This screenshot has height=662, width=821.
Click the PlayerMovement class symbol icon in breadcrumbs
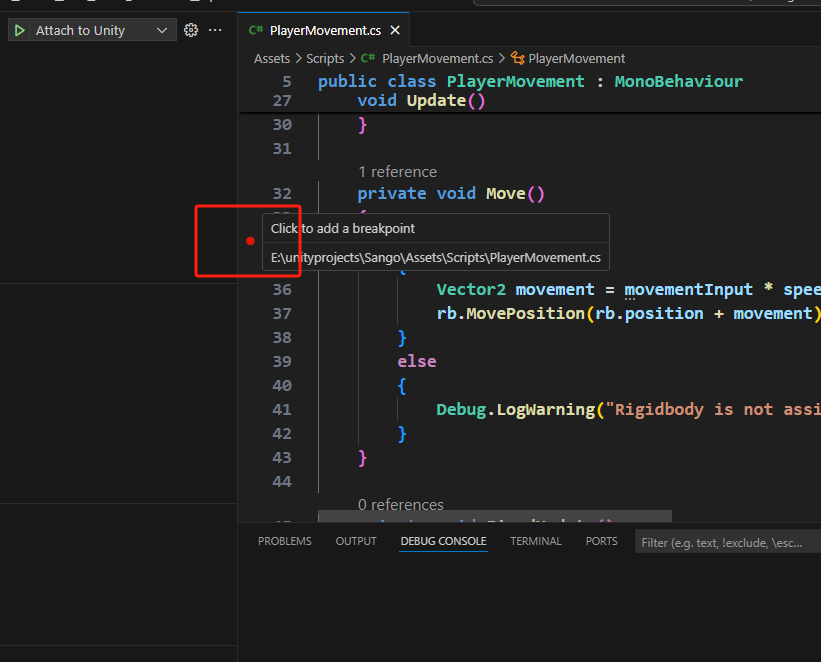[518, 59]
